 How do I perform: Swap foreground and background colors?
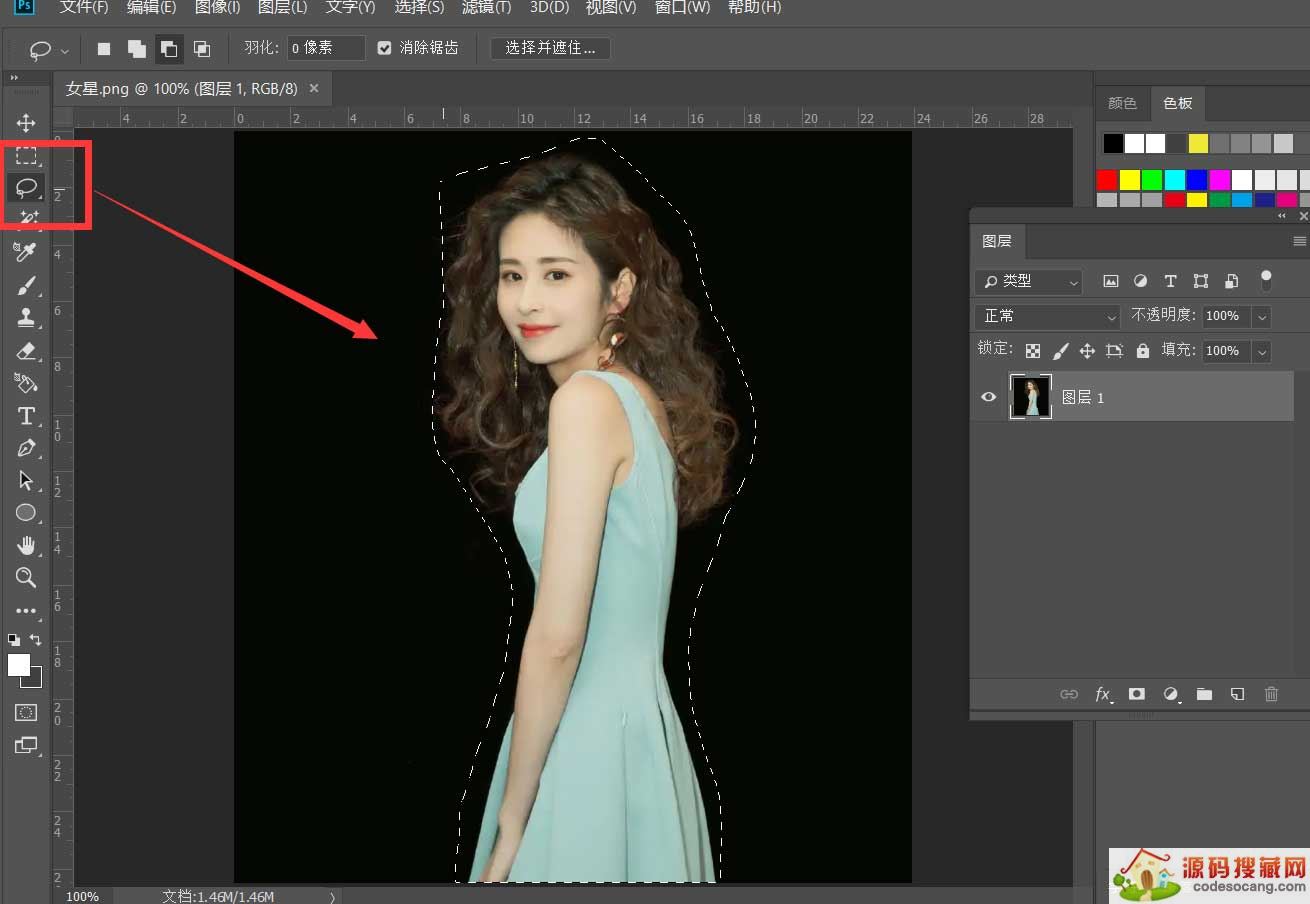[x=36, y=639]
